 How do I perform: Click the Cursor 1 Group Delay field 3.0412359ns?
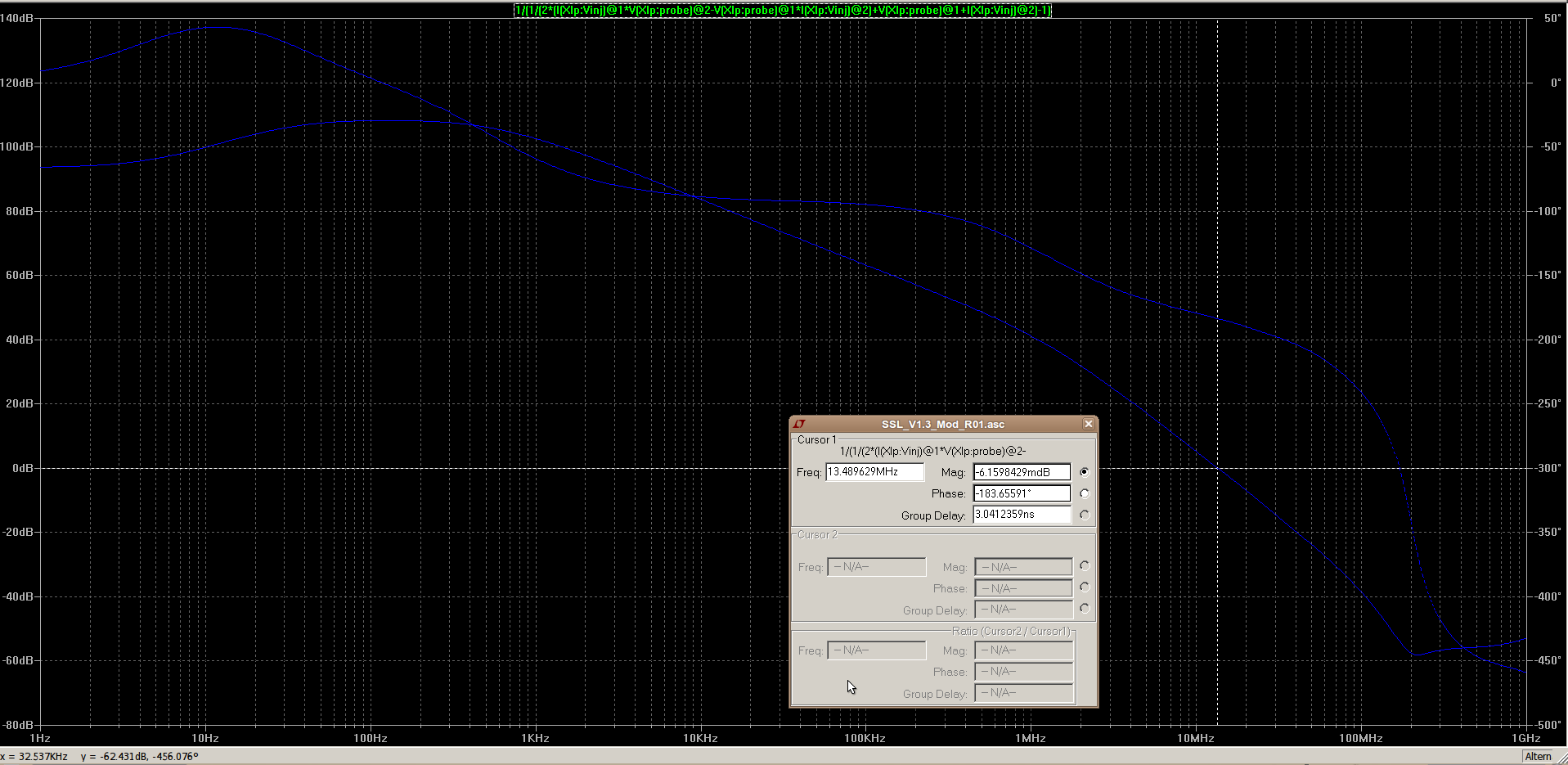[x=1022, y=515]
